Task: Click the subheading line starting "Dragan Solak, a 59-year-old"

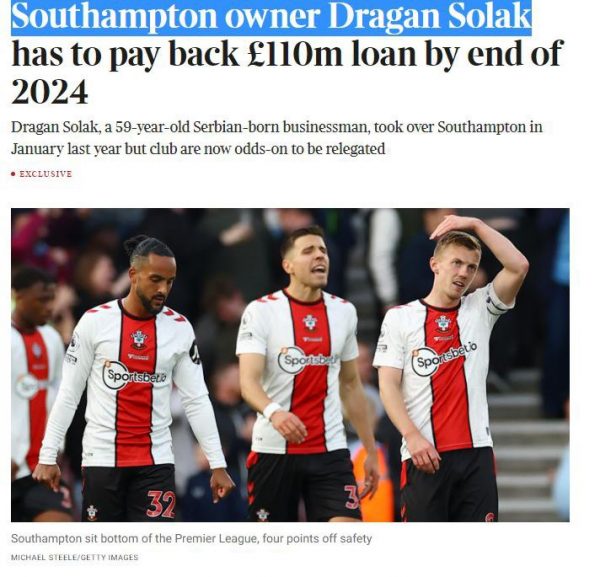Action: click(277, 127)
